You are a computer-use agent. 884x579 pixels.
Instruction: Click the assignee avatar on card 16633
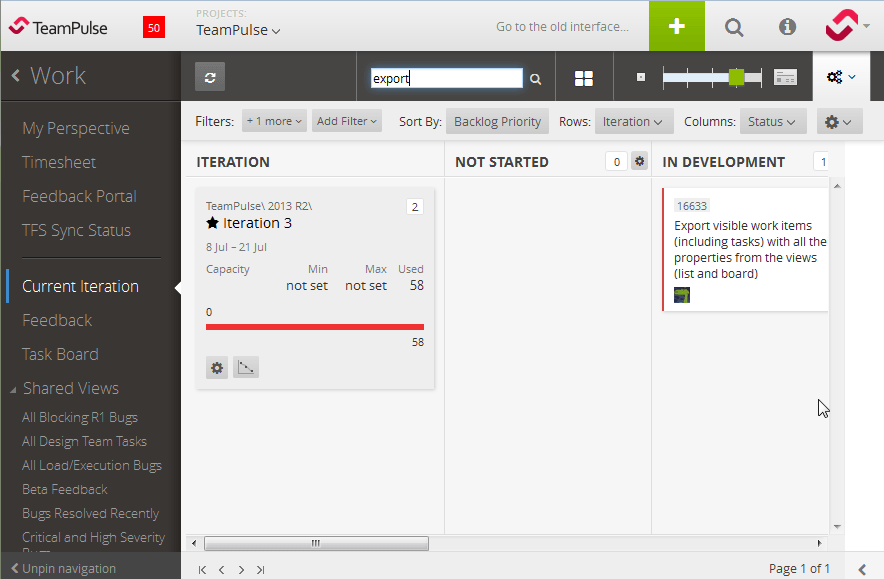tap(682, 295)
